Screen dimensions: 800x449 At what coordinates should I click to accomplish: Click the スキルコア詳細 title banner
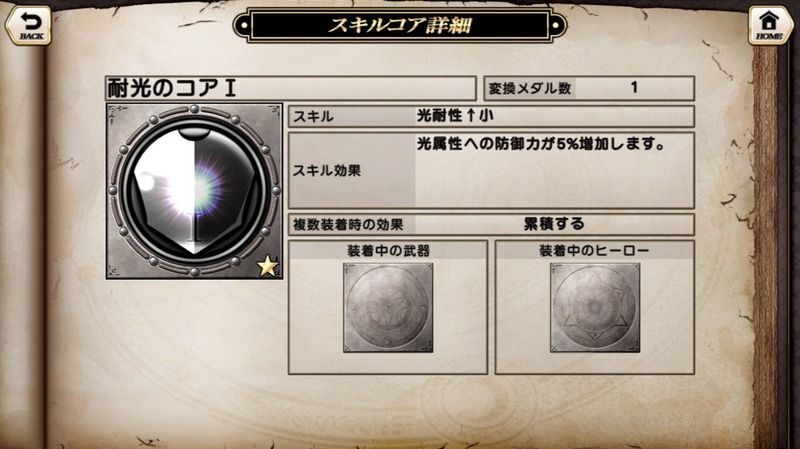pos(400,25)
